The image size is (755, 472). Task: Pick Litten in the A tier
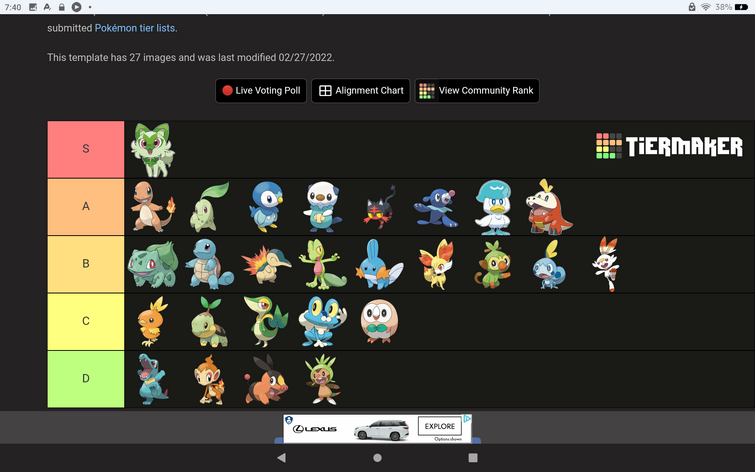tap(379, 208)
